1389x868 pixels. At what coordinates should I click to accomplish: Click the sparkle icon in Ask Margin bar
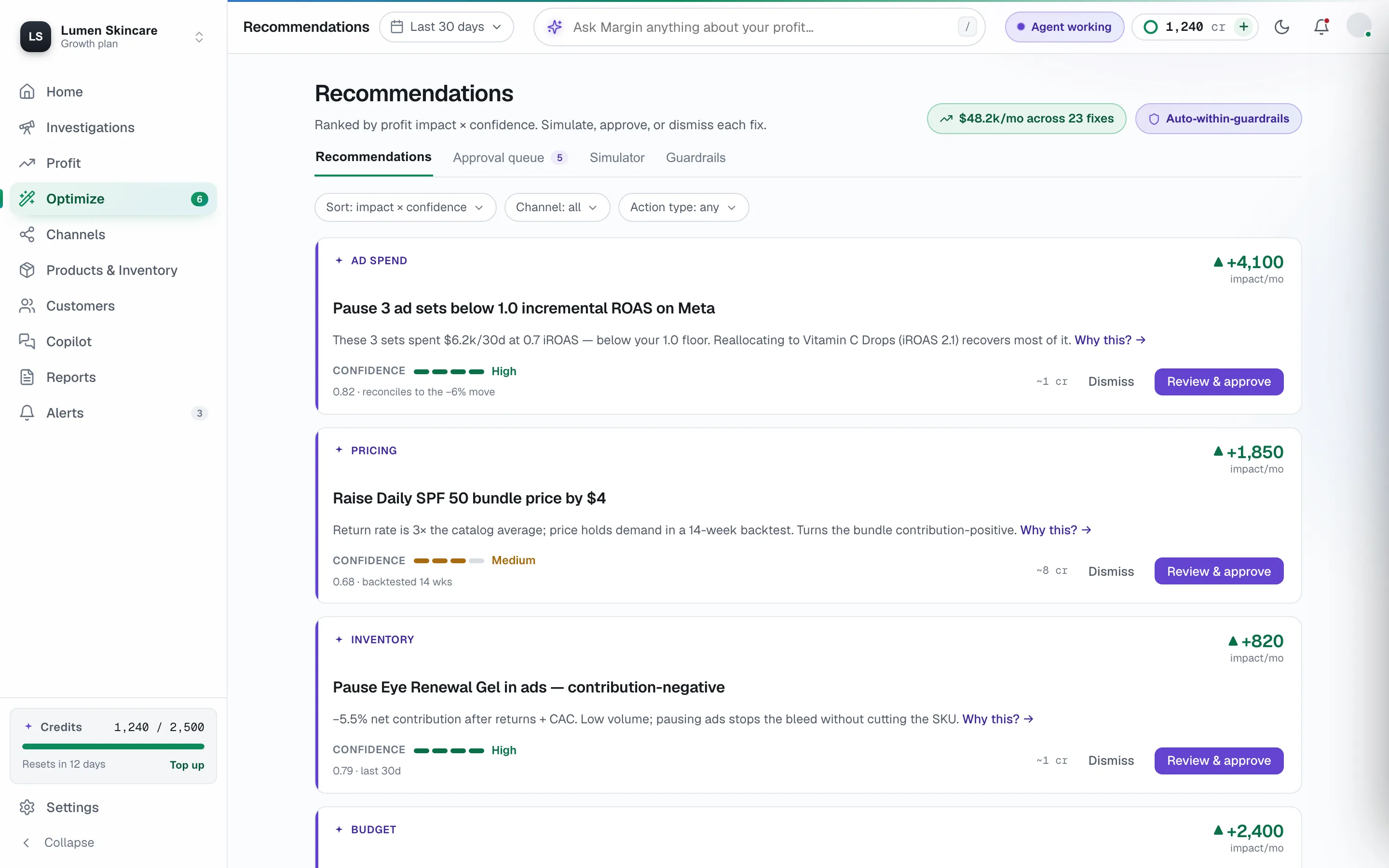(x=555, y=27)
